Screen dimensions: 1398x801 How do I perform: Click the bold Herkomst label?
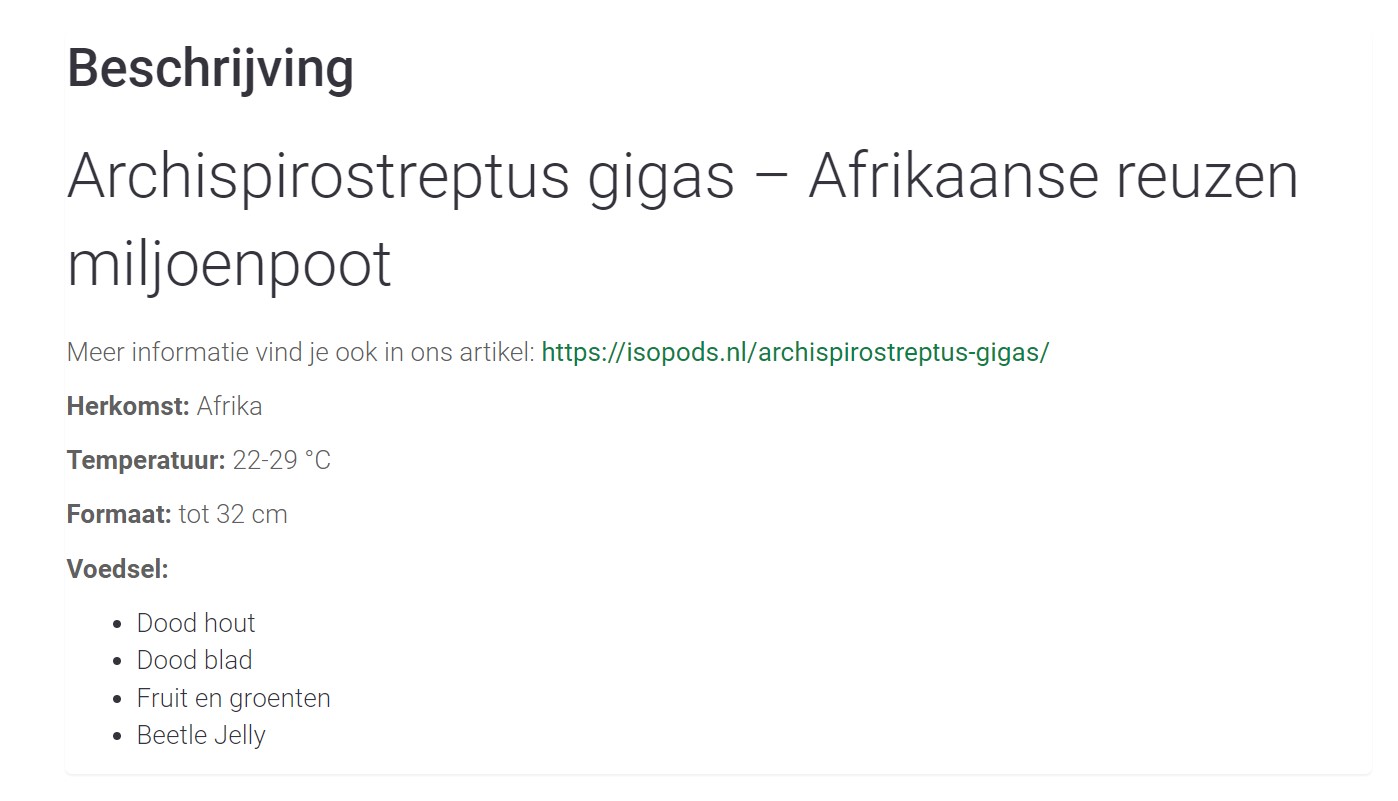pyautogui.click(x=128, y=406)
